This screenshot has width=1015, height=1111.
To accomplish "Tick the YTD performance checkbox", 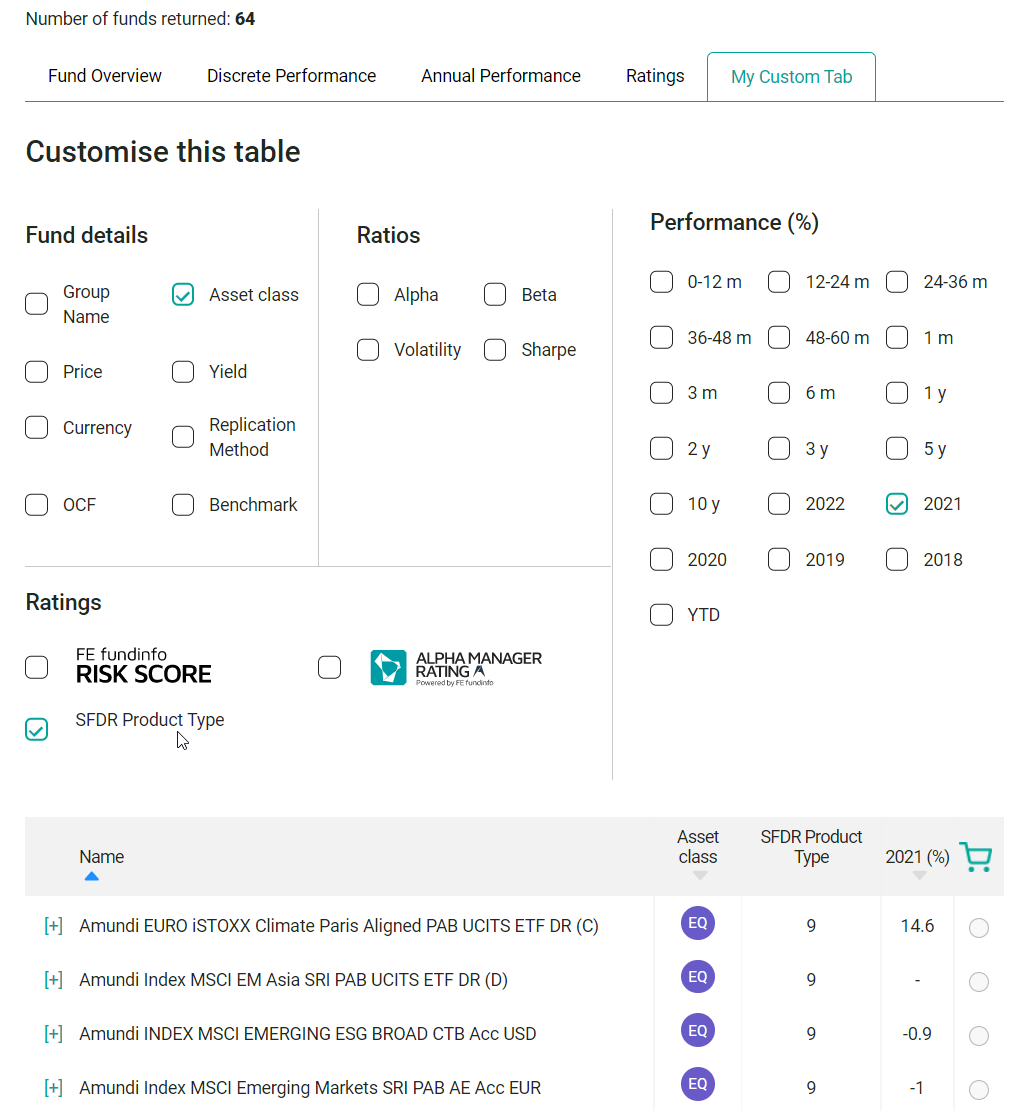I will click(x=661, y=615).
